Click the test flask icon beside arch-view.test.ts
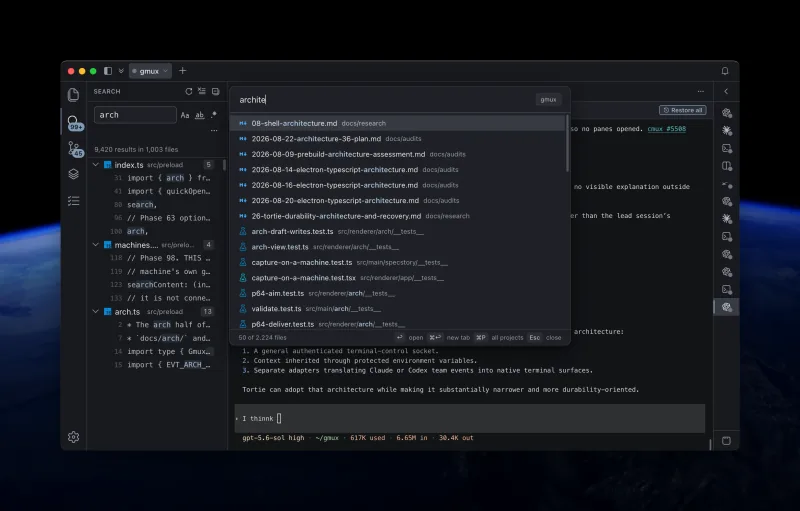Screen dimensions: 800x511 pyautogui.click(x=243, y=247)
